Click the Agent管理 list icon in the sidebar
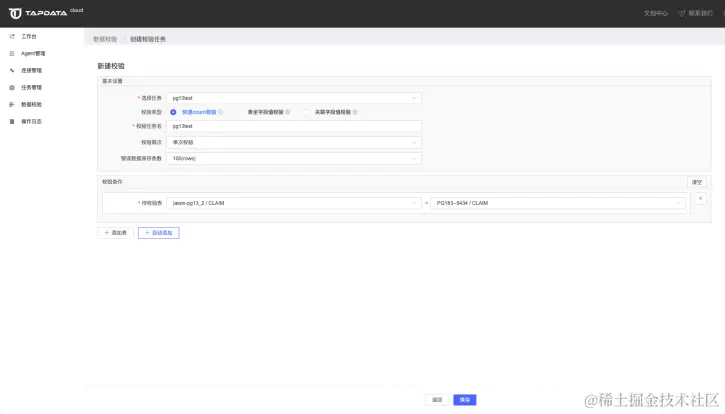The width and height of the screenshot is (725, 414). pyautogui.click(x=12, y=54)
